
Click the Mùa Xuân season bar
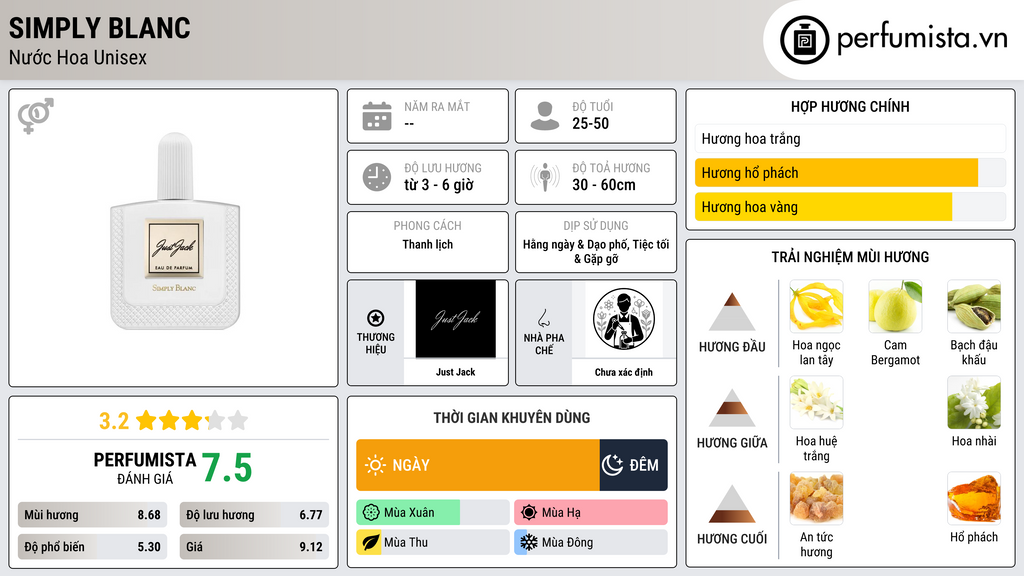pos(433,513)
